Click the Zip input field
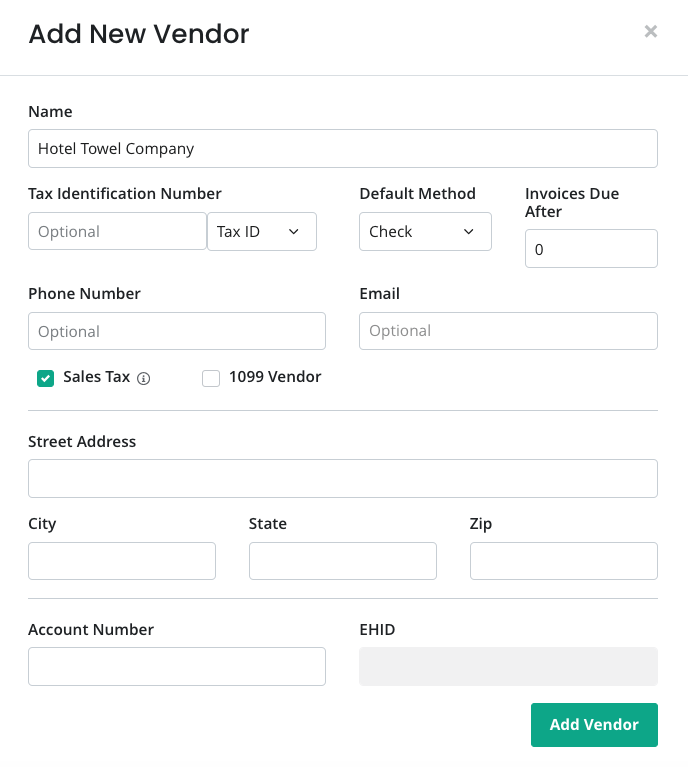This screenshot has height=767, width=688. (564, 561)
